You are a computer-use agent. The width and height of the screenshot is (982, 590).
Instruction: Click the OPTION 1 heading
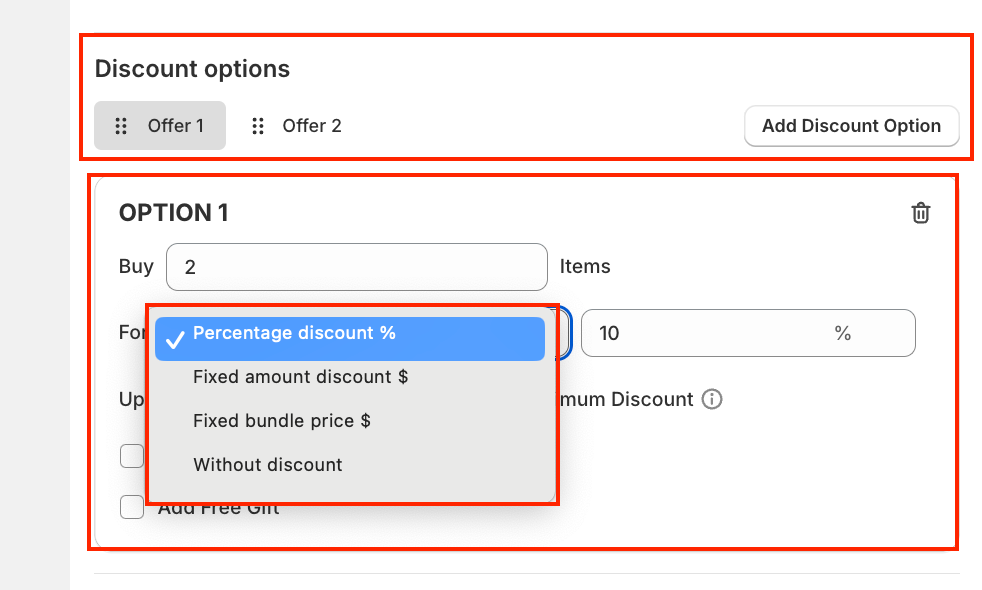click(174, 213)
